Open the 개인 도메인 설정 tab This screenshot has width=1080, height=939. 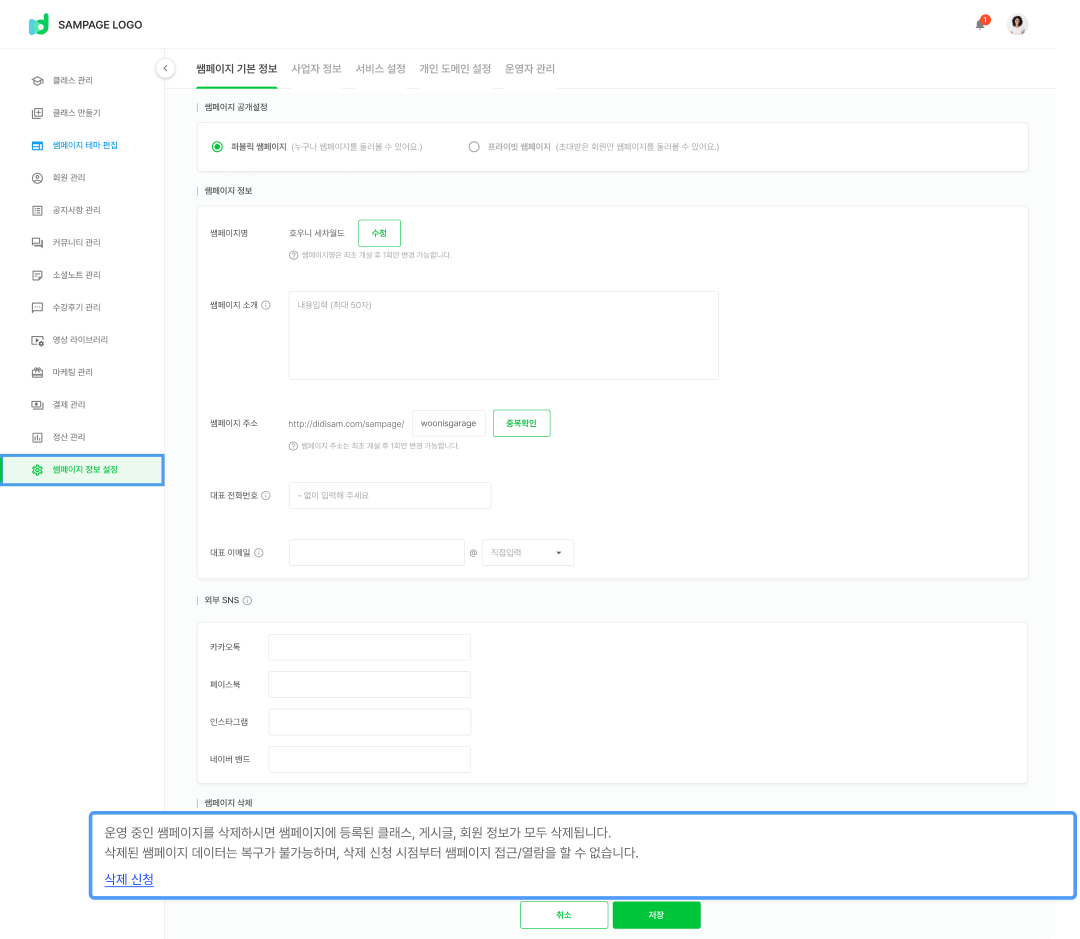455,69
